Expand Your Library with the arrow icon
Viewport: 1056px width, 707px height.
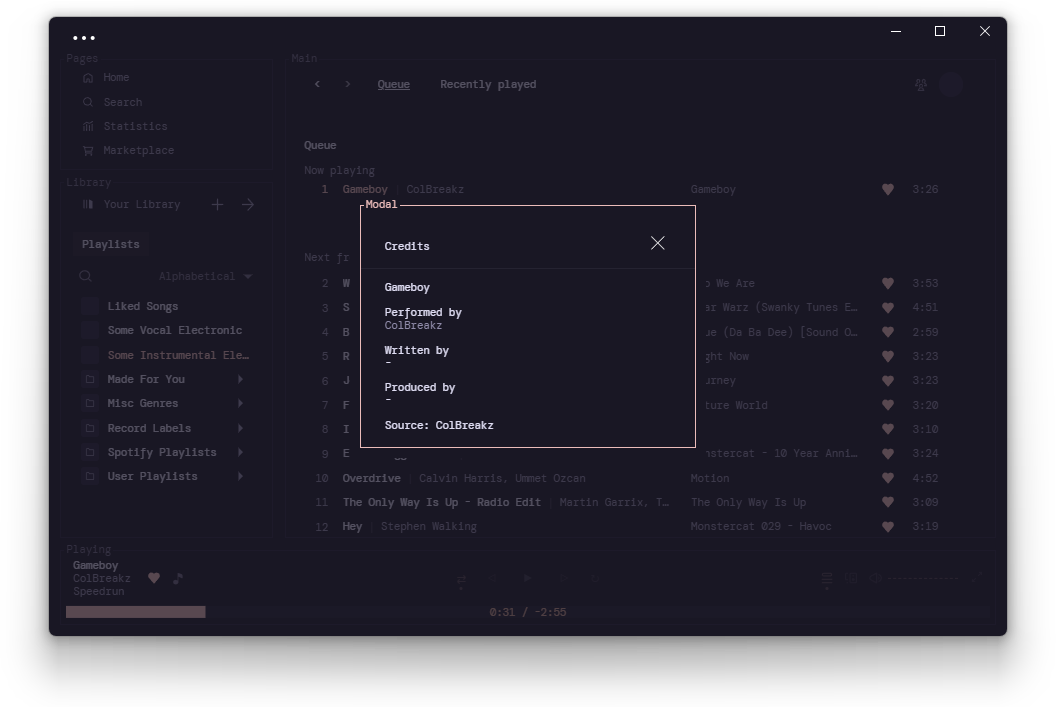coord(248,204)
